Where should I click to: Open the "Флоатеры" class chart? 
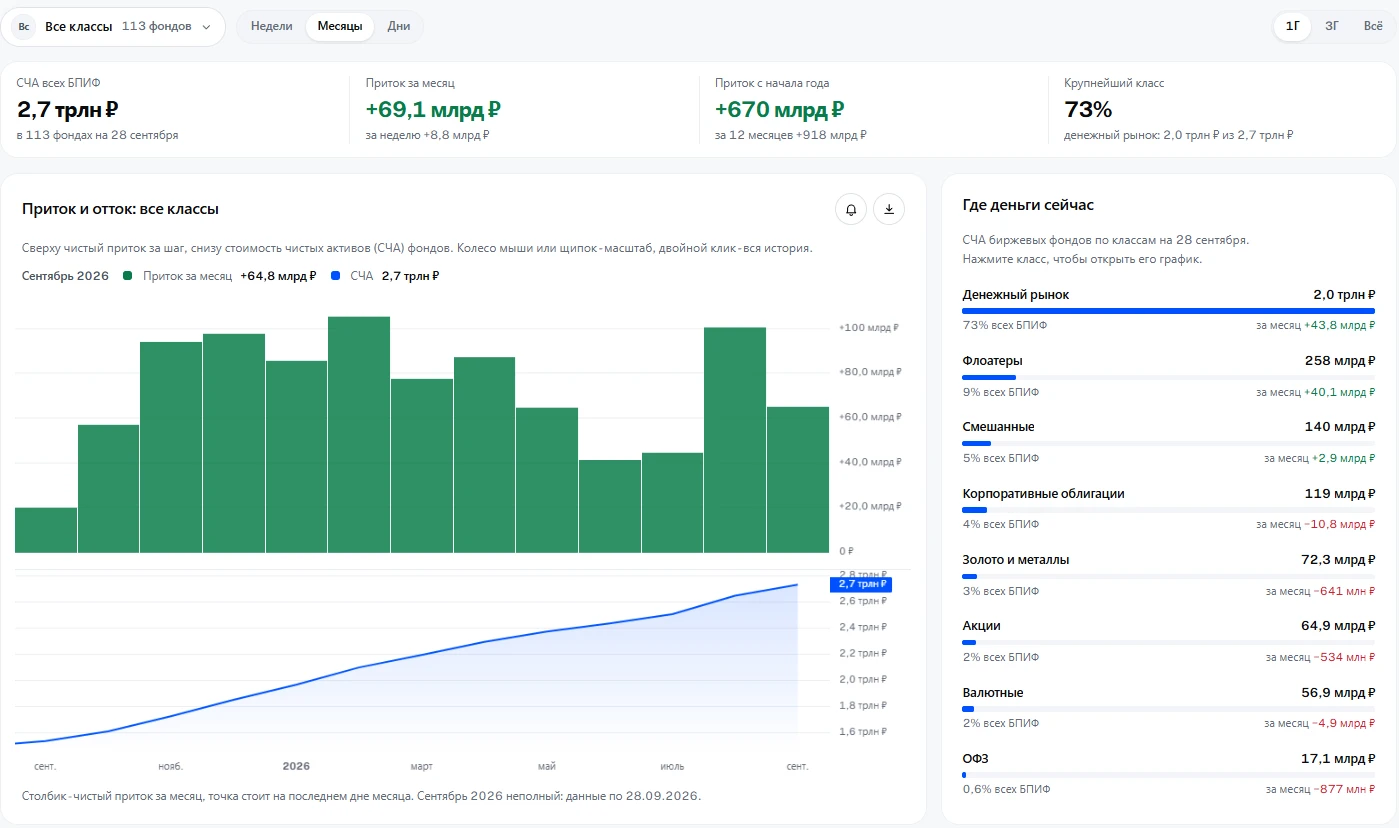pyautogui.click(x=1168, y=376)
